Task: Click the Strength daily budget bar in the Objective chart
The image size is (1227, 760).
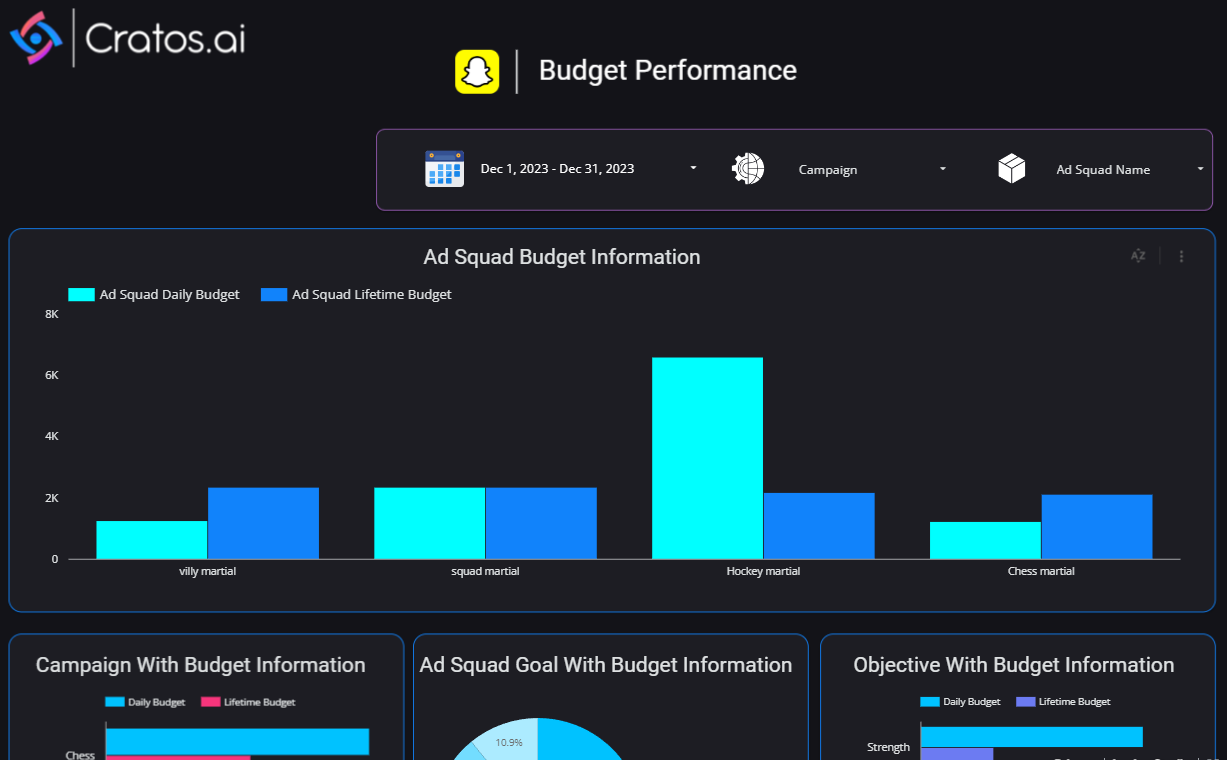Action: (x=1031, y=736)
